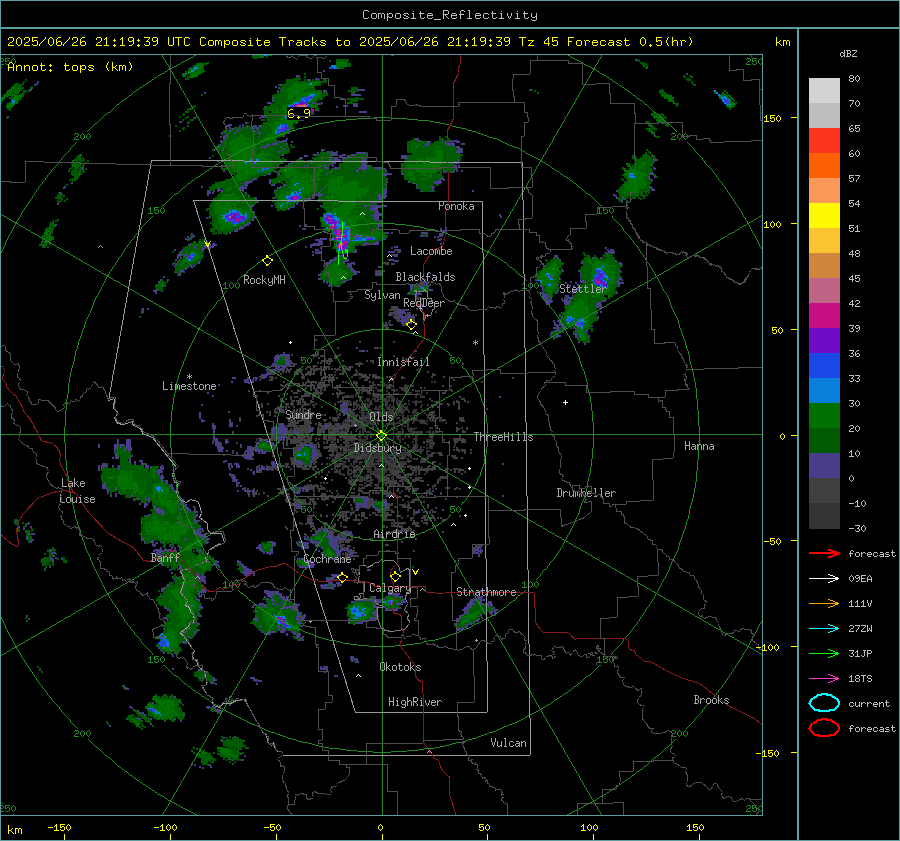Screen dimensions: 900x841
Task: Click the RockyMH label
Action: 264,280
